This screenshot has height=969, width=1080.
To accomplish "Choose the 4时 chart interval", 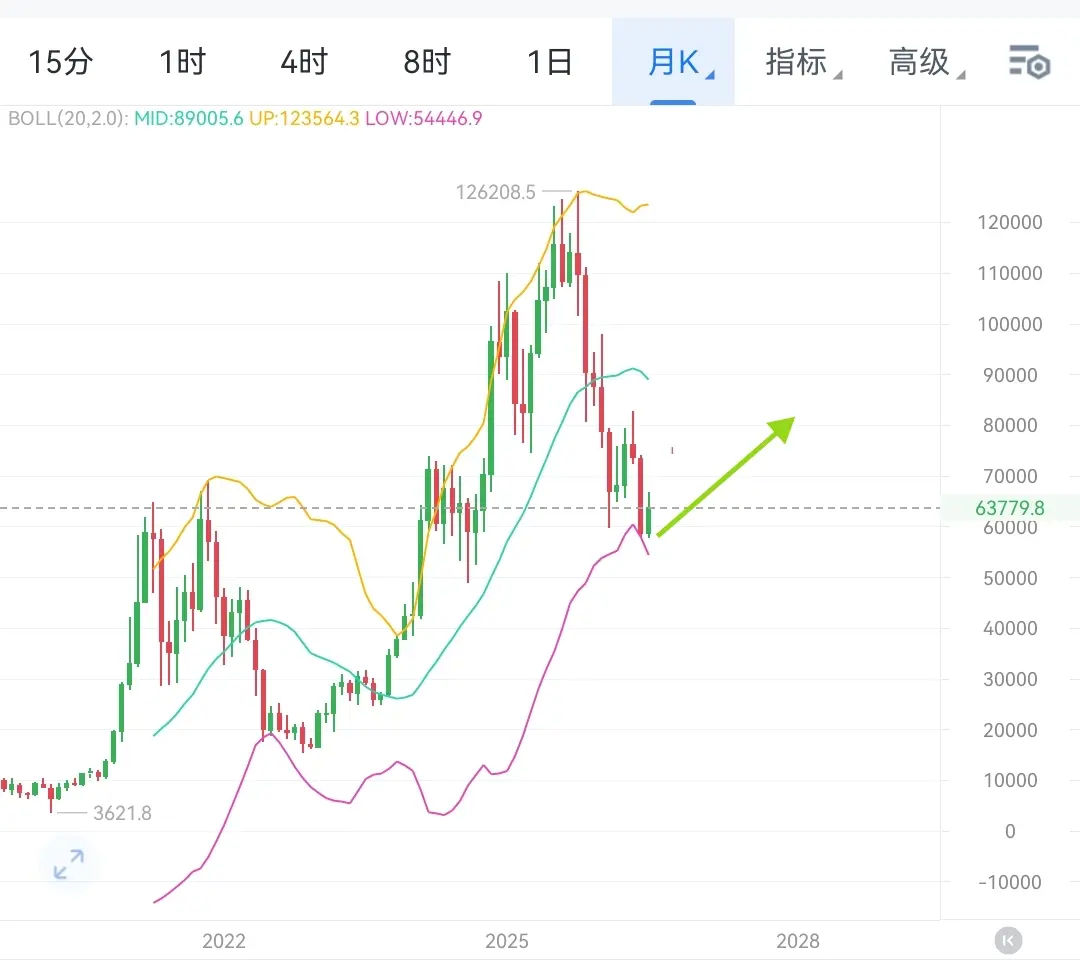I will (304, 62).
